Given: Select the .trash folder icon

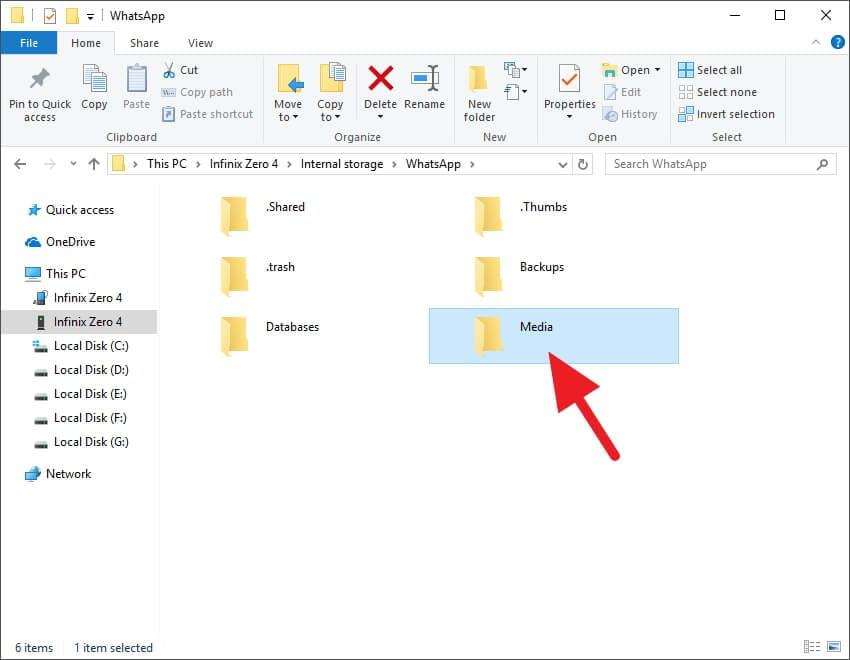Looking at the screenshot, I should click(234, 276).
